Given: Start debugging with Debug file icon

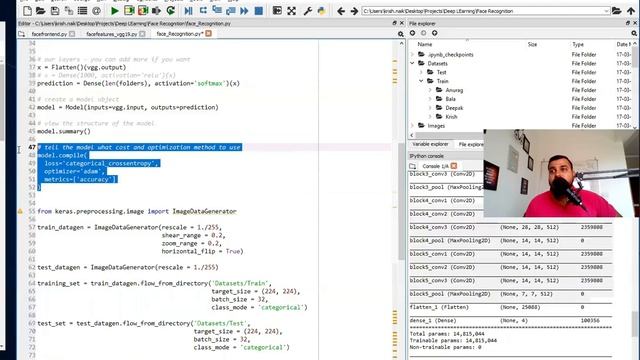Looking at the screenshot, I should (x=188, y=11).
